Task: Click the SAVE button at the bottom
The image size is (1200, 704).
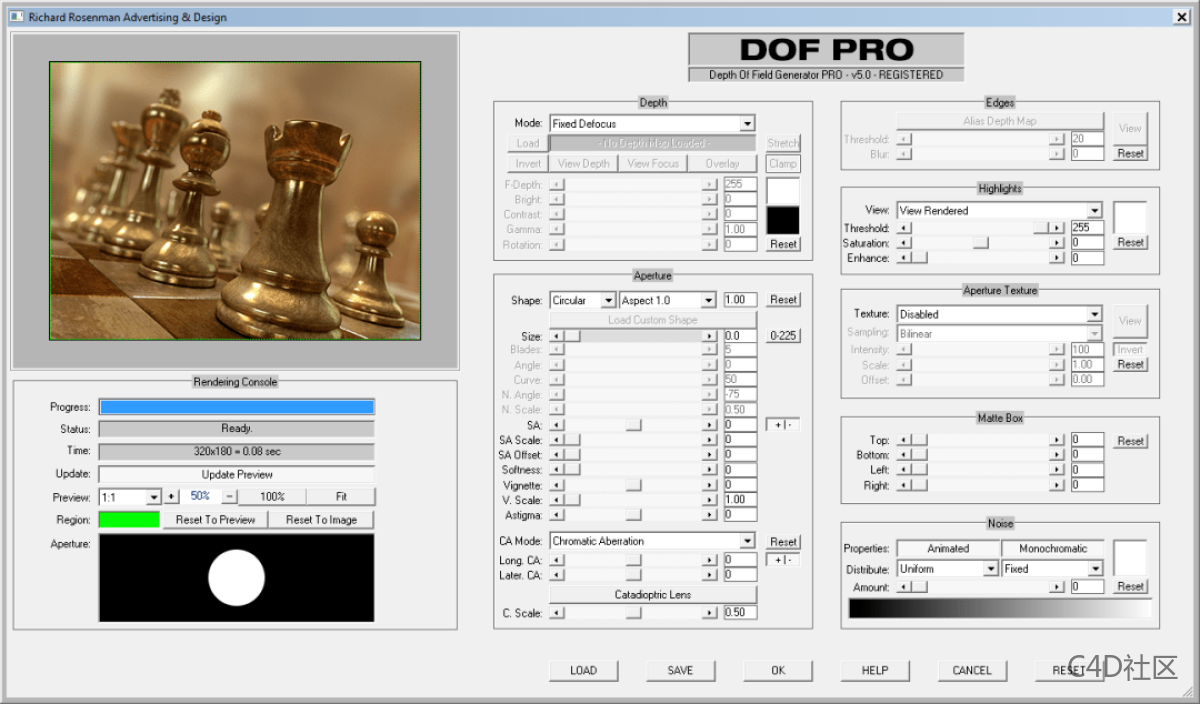Action: [x=680, y=670]
